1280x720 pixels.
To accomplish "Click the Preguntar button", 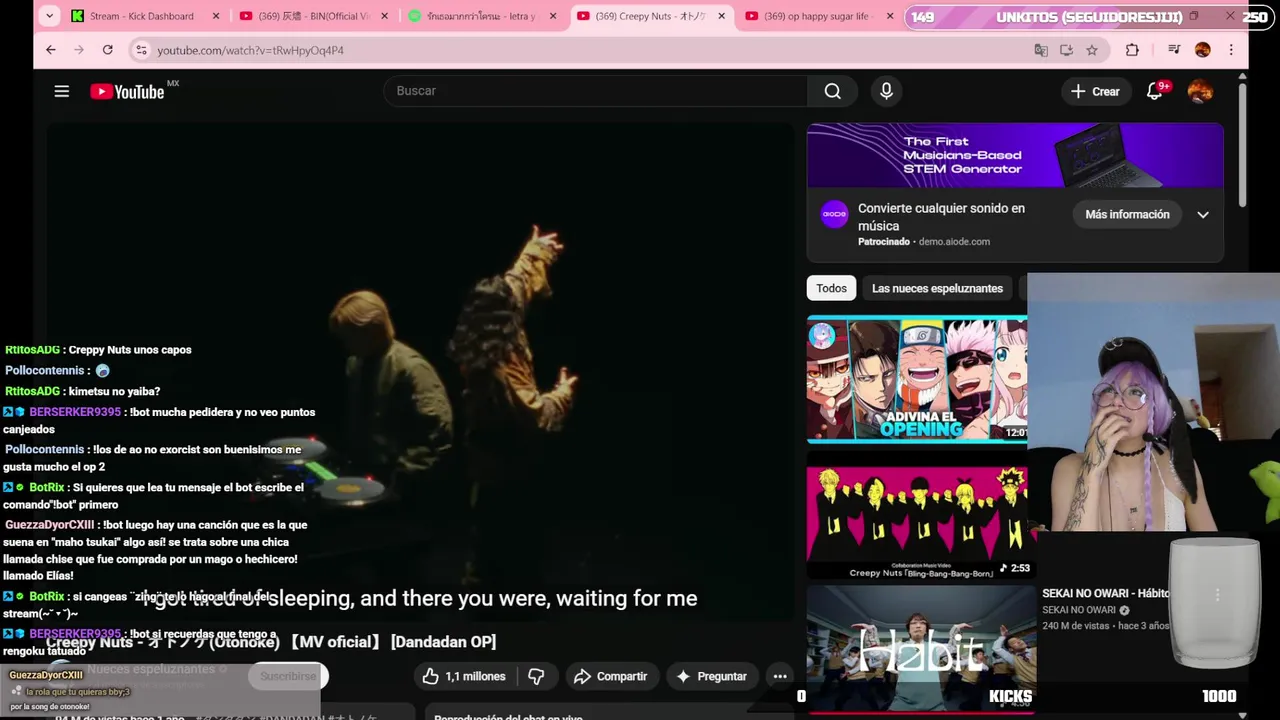I will 711,676.
